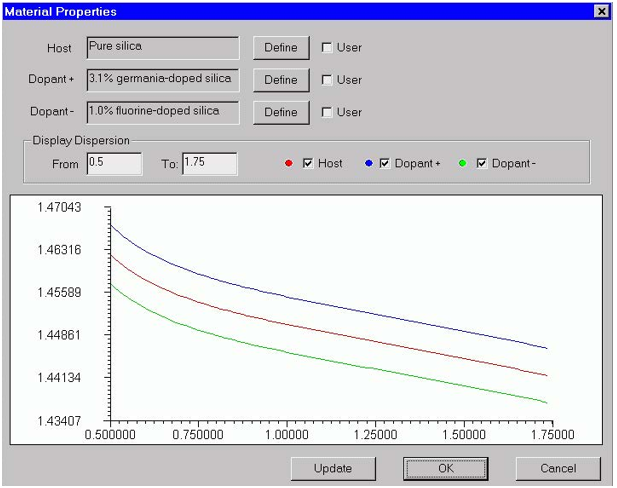
Task: Enable the User checkbox in the Dopant + row
Action: tap(326, 80)
